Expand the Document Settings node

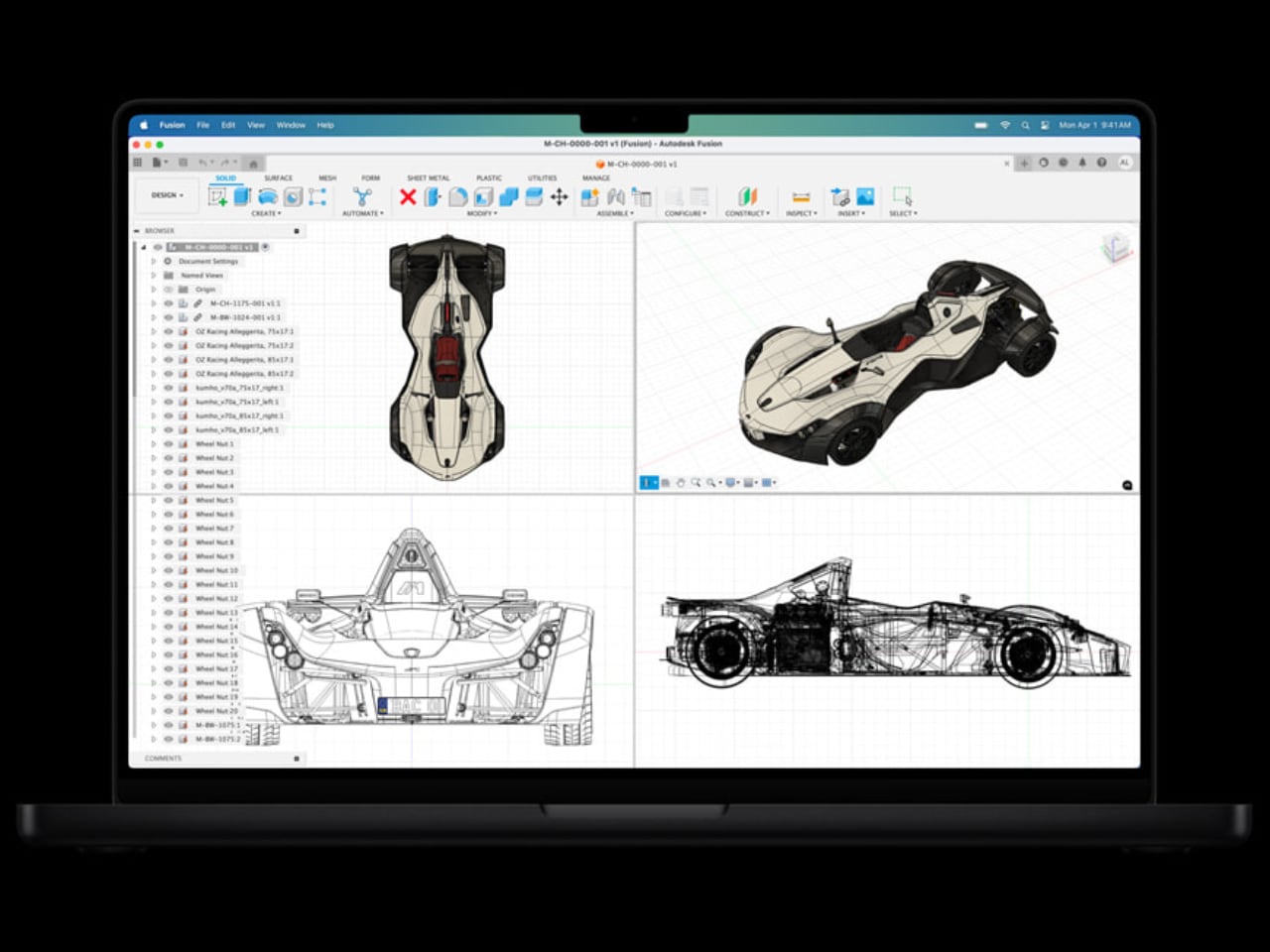tap(154, 261)
